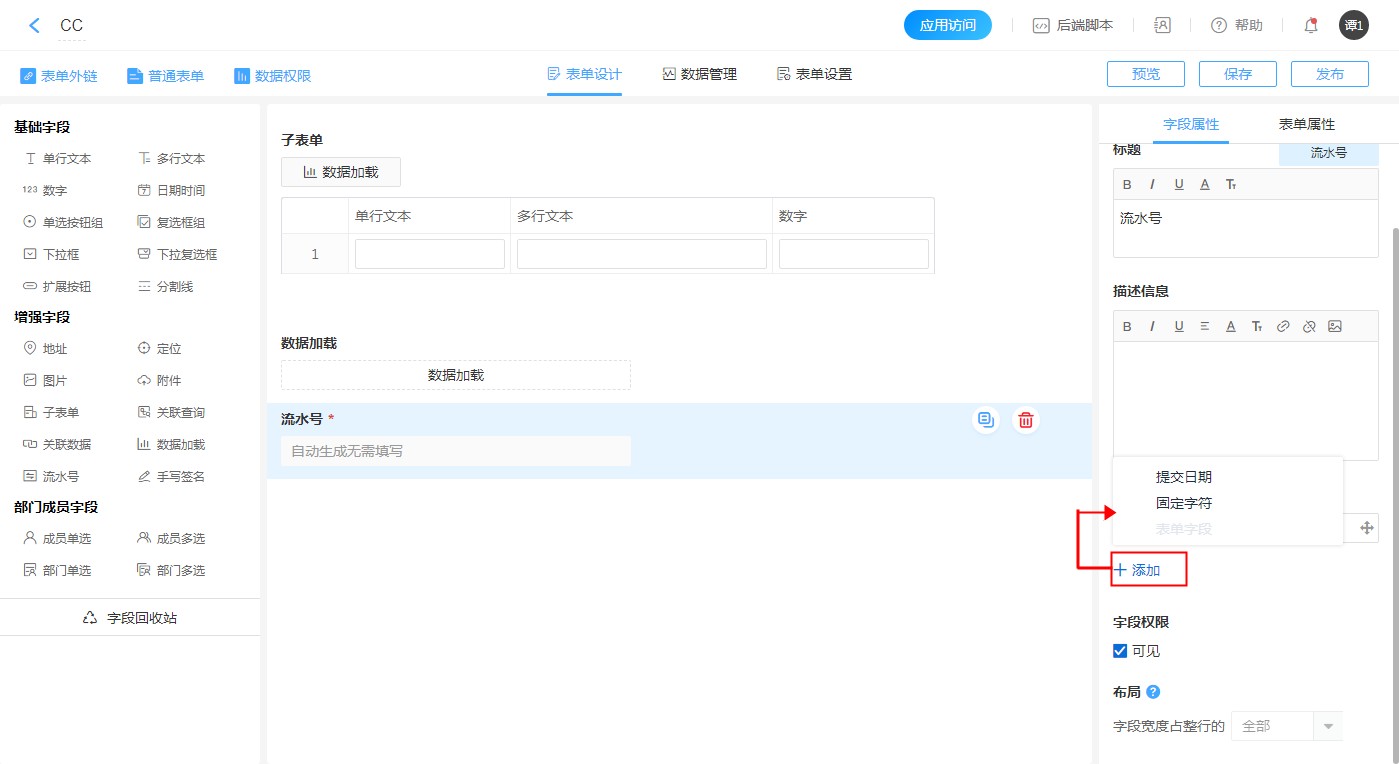
Task: Click the back arrow next to CC
Action: (x=35, y=26)
